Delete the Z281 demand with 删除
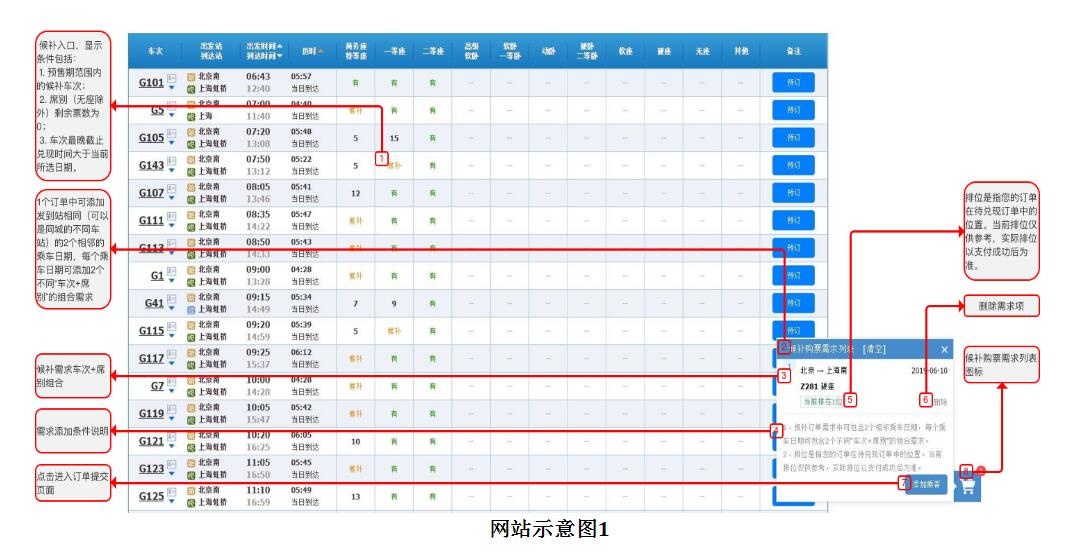This screenshot has height=560, width=1077. pos(940,402)
